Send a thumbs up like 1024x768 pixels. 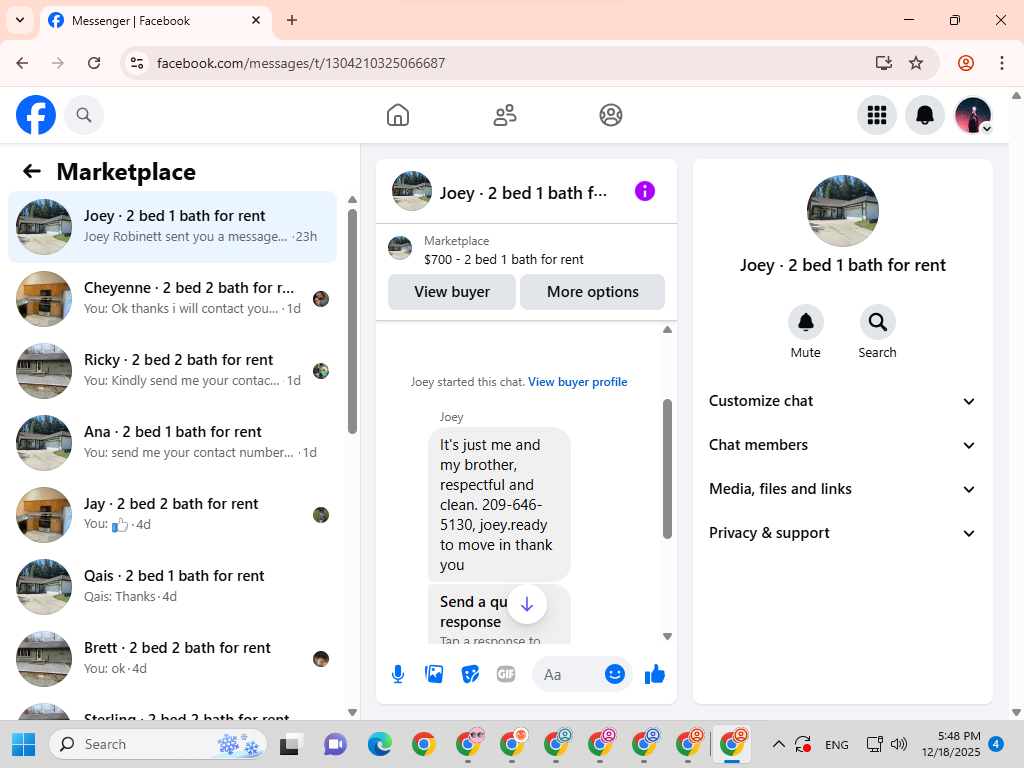tap(654, 674)
